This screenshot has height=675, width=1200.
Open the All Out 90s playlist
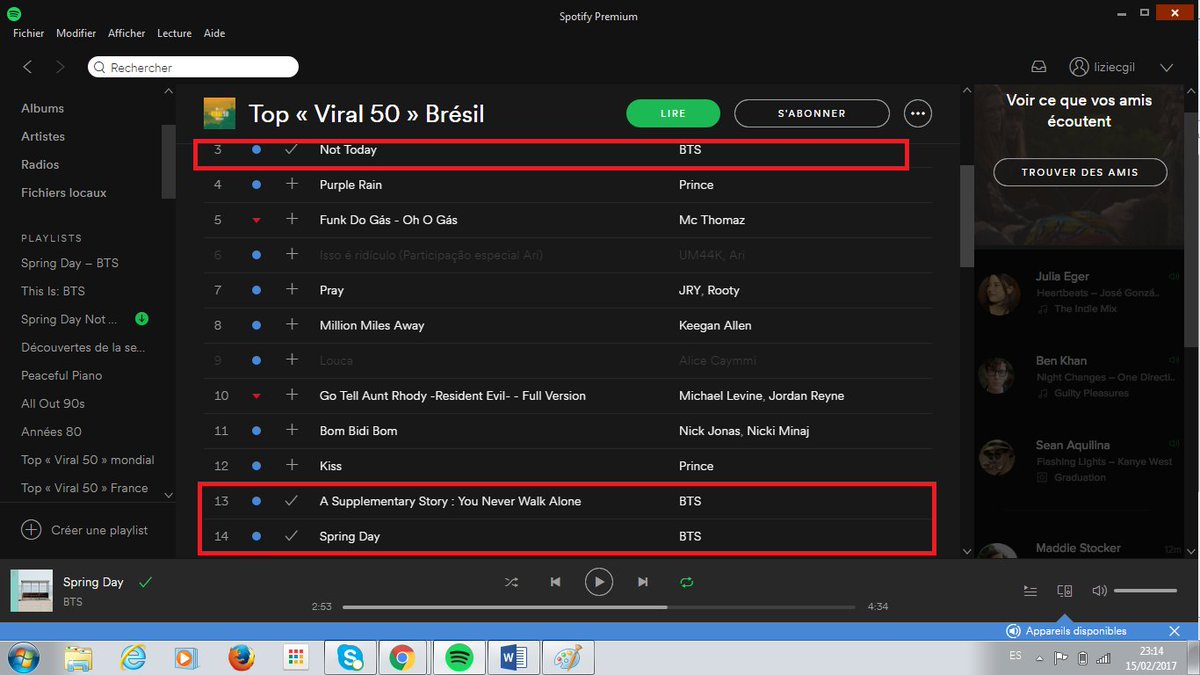[53, 403]
